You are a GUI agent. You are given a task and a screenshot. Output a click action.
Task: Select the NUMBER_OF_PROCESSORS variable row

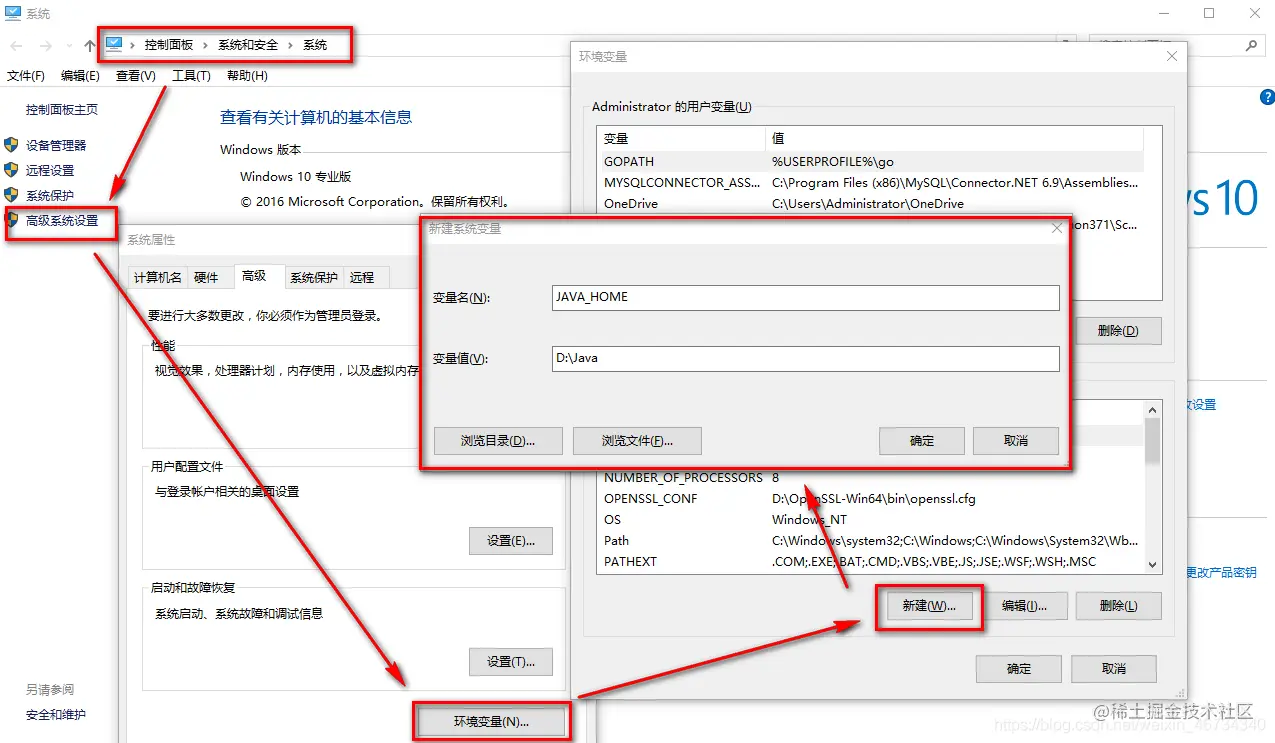870,477
